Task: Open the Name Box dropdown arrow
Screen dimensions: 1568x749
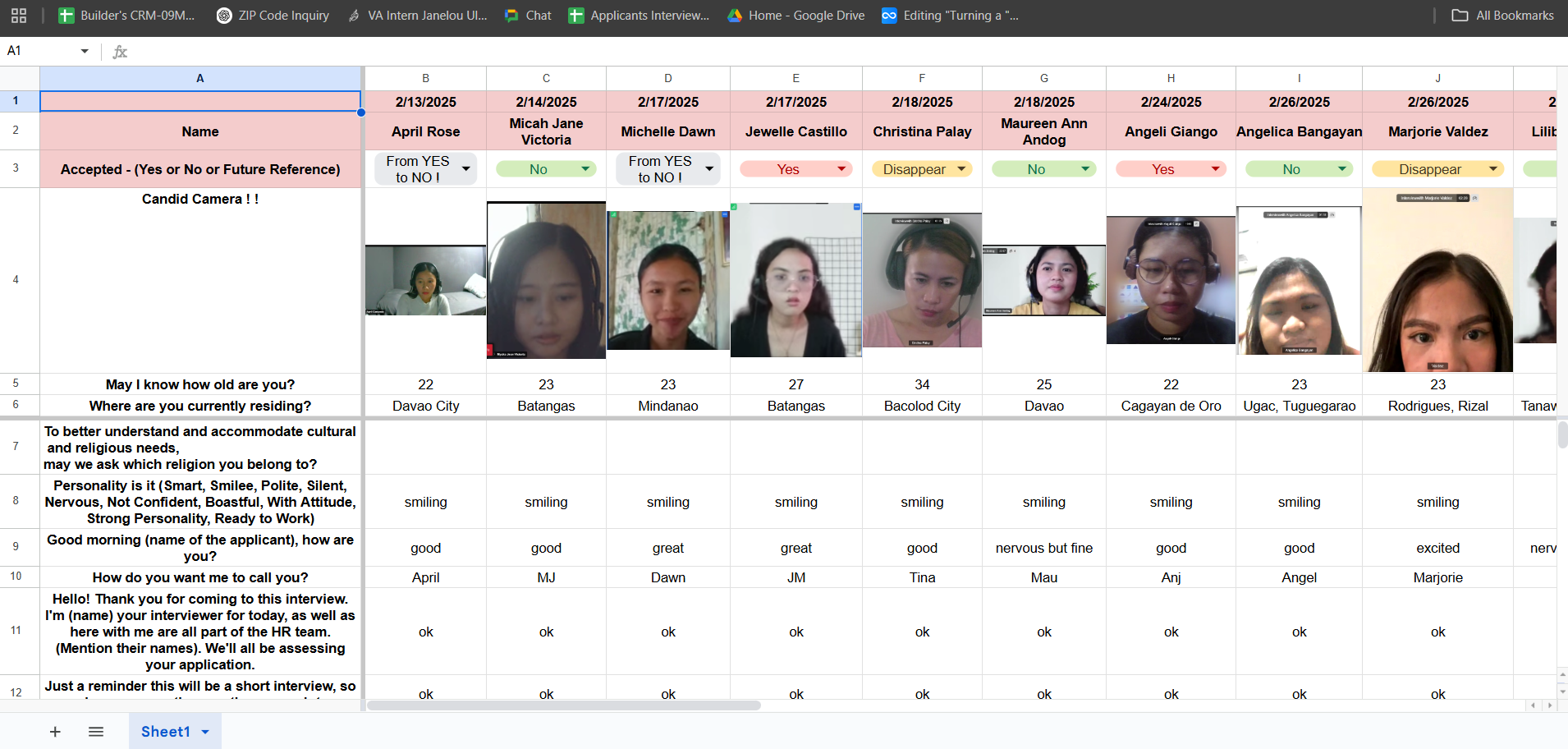Action: tap(85, 51)
